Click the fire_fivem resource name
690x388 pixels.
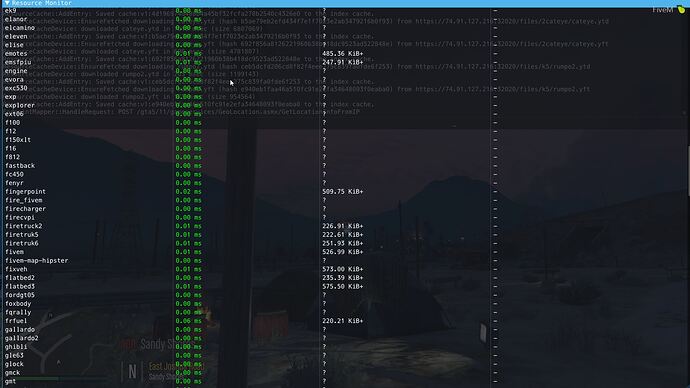click(24, 200)
